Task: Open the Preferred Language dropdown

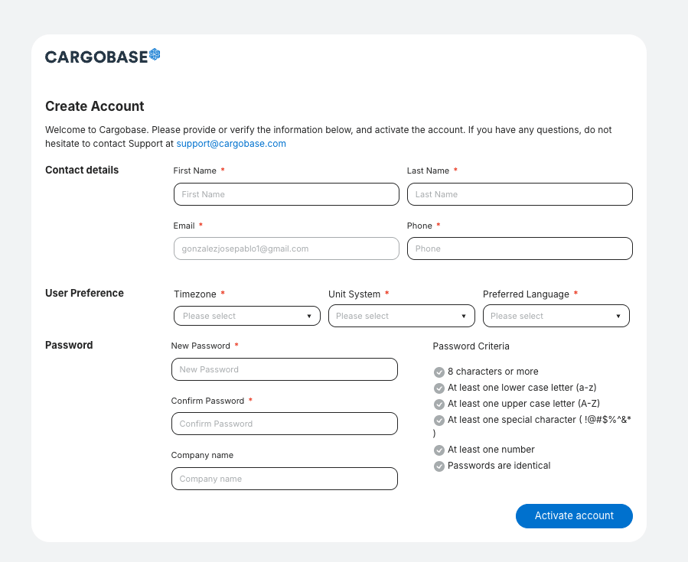Action: (556, 316)
